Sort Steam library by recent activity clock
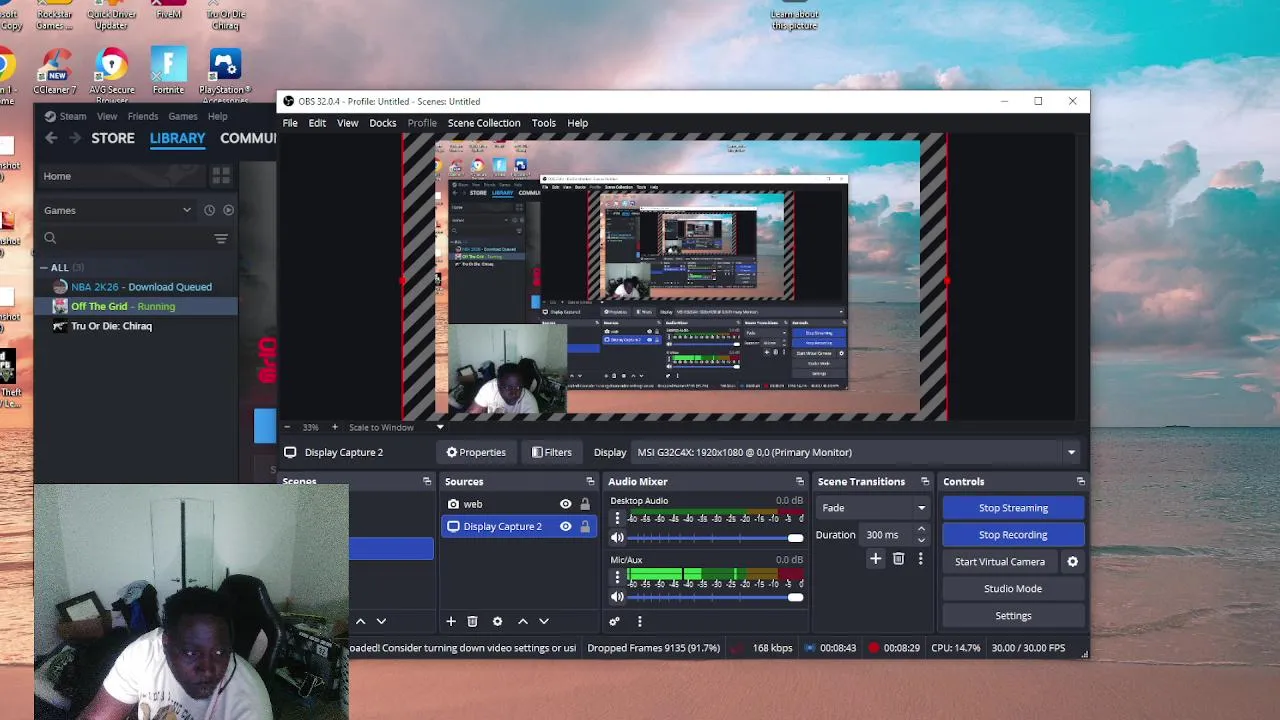 tap(209, 210)
